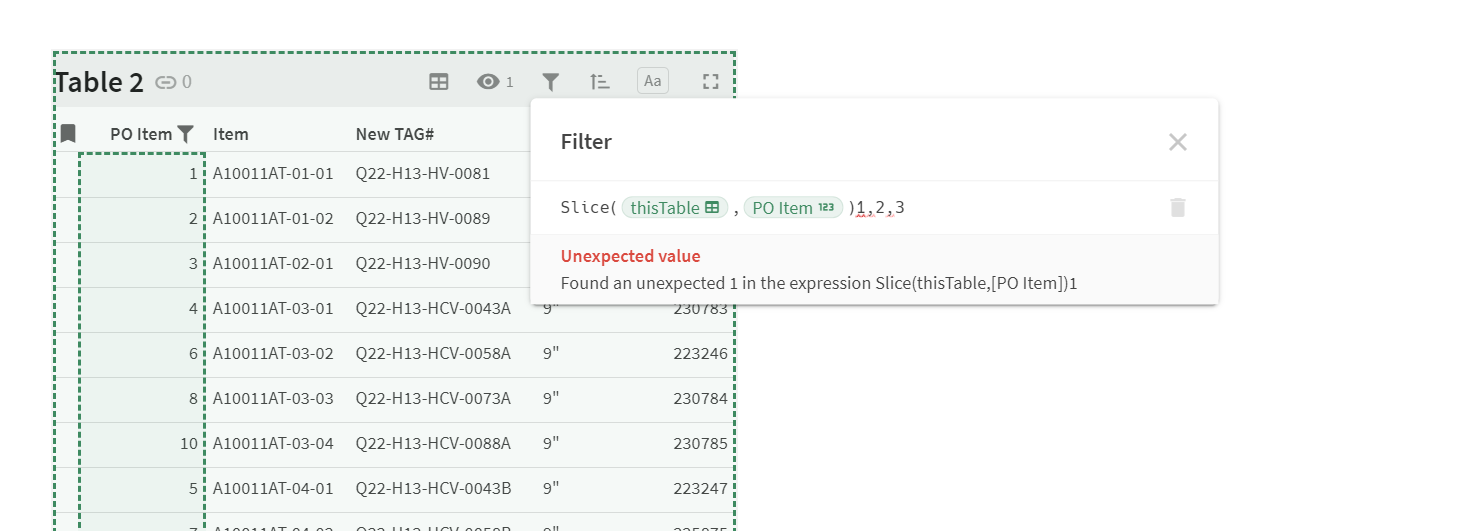The height and width of the screenshot is (531, 1477).
Task: Click the link references icon beside Table 2
Action: (166, 82)
